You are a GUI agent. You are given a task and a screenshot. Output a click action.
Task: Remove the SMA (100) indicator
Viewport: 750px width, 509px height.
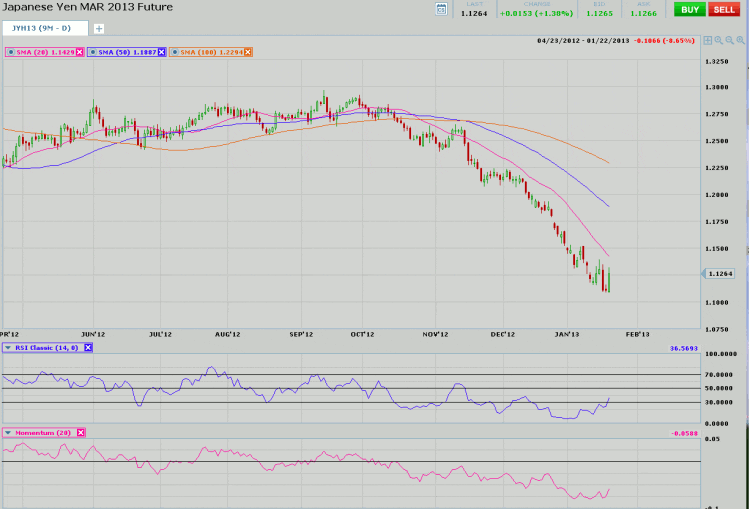248,51
